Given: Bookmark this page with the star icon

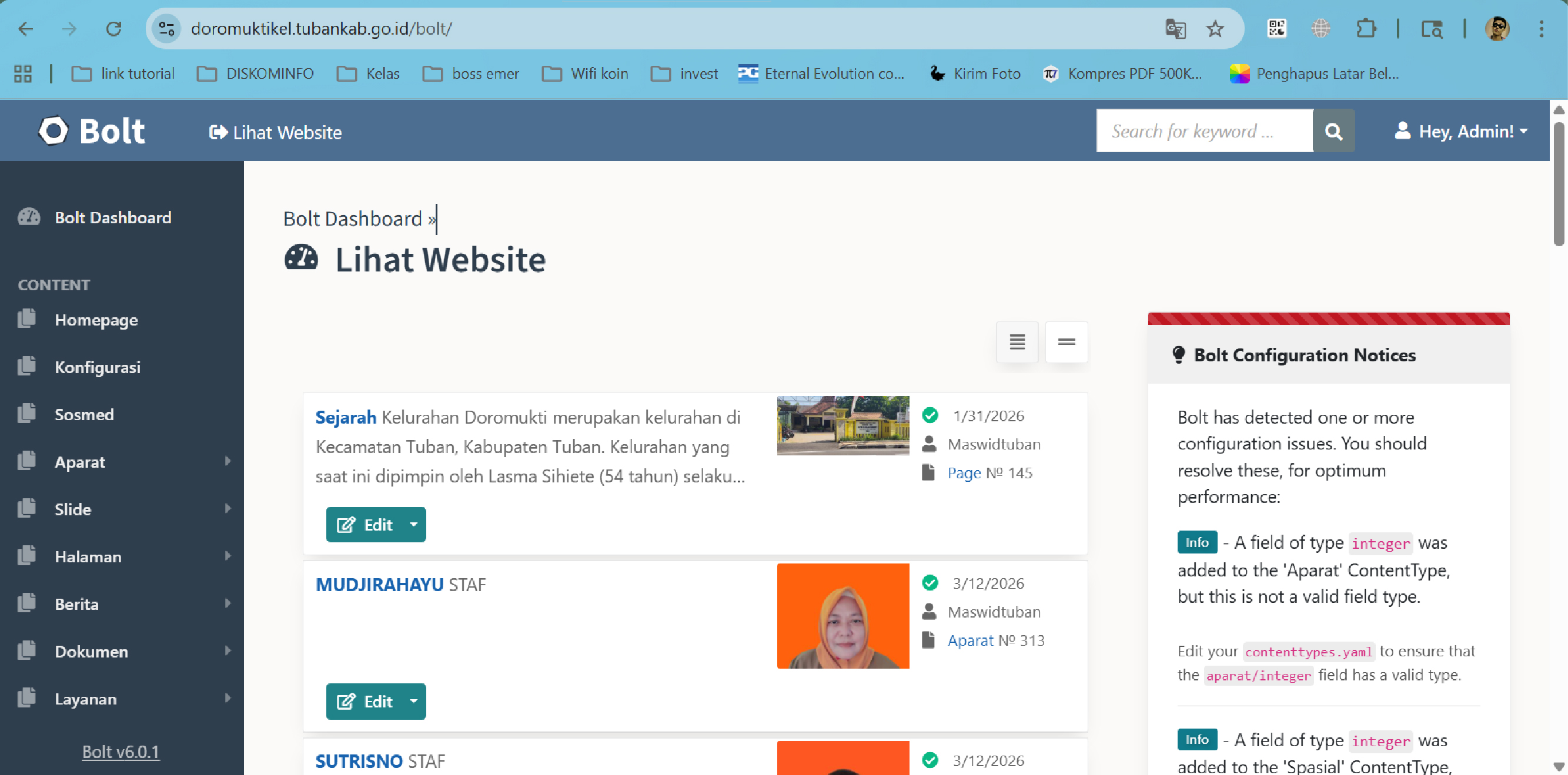Looking at the screenshot, I should pyautogui.click(x=1215, y=29).
